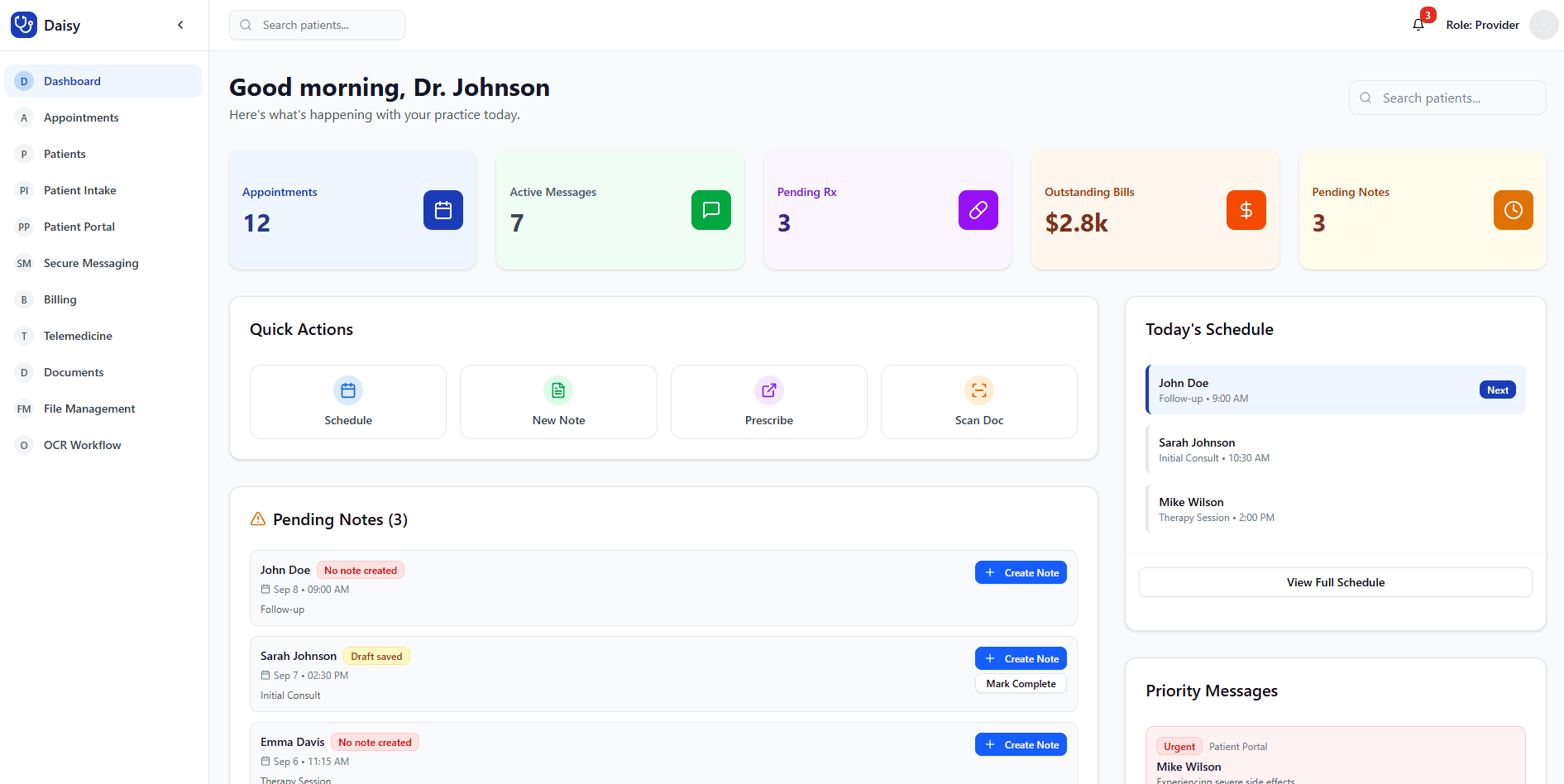1564x784 pixels.
Task: Click the Search patients field
Action: pyautogui.click(x=317, y=25)
